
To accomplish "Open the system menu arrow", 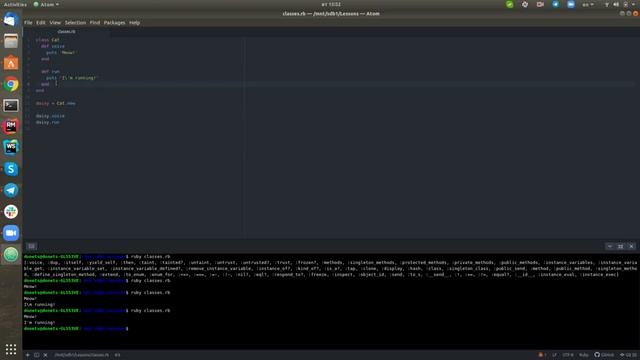I will pos(633,4).
